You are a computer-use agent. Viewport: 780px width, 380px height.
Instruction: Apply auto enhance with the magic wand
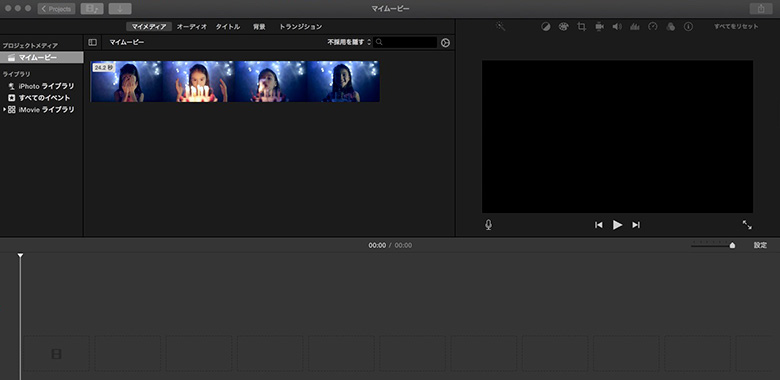pyautogui.click(x=500, y=26)
